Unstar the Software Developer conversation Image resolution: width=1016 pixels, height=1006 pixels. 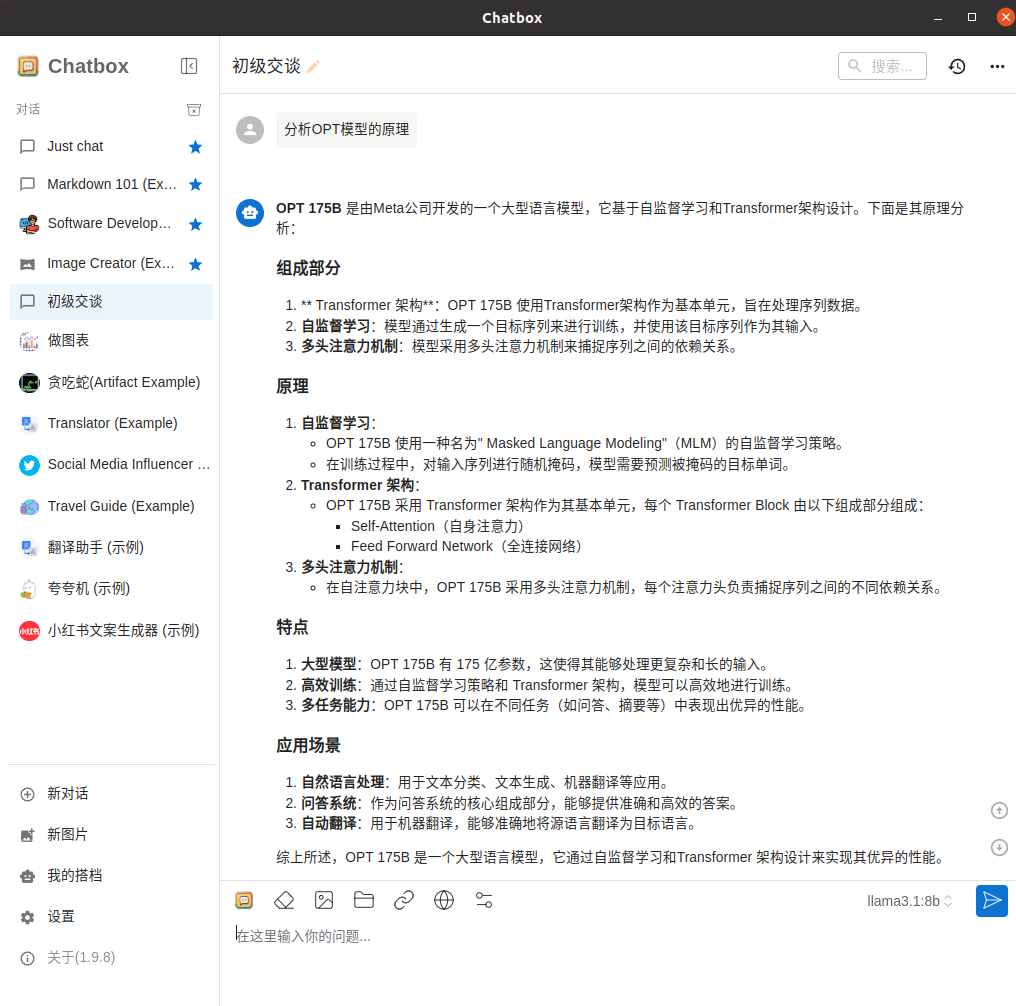pos(195,224)
